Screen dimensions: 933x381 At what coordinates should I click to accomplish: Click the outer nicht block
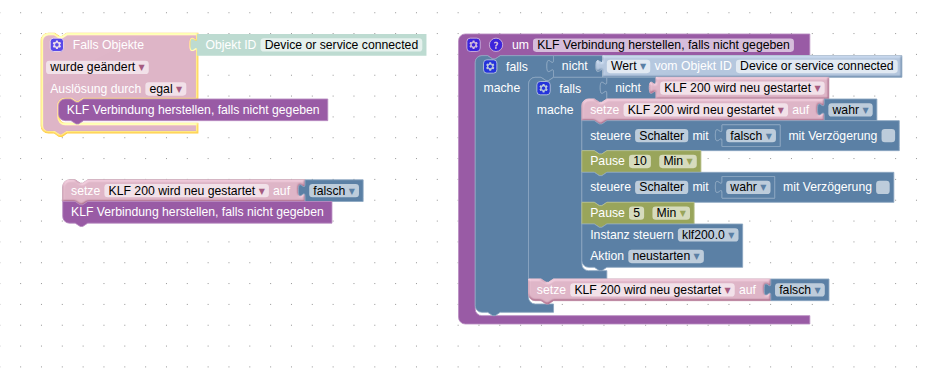tap(574, 66)
